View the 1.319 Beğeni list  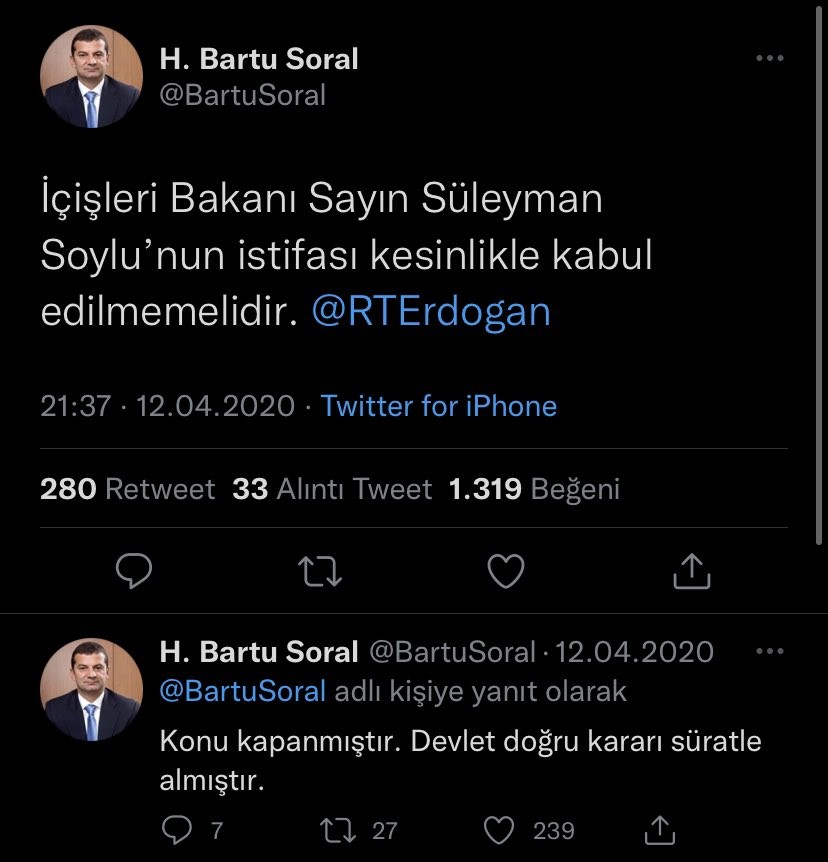[x=534, y=489]
